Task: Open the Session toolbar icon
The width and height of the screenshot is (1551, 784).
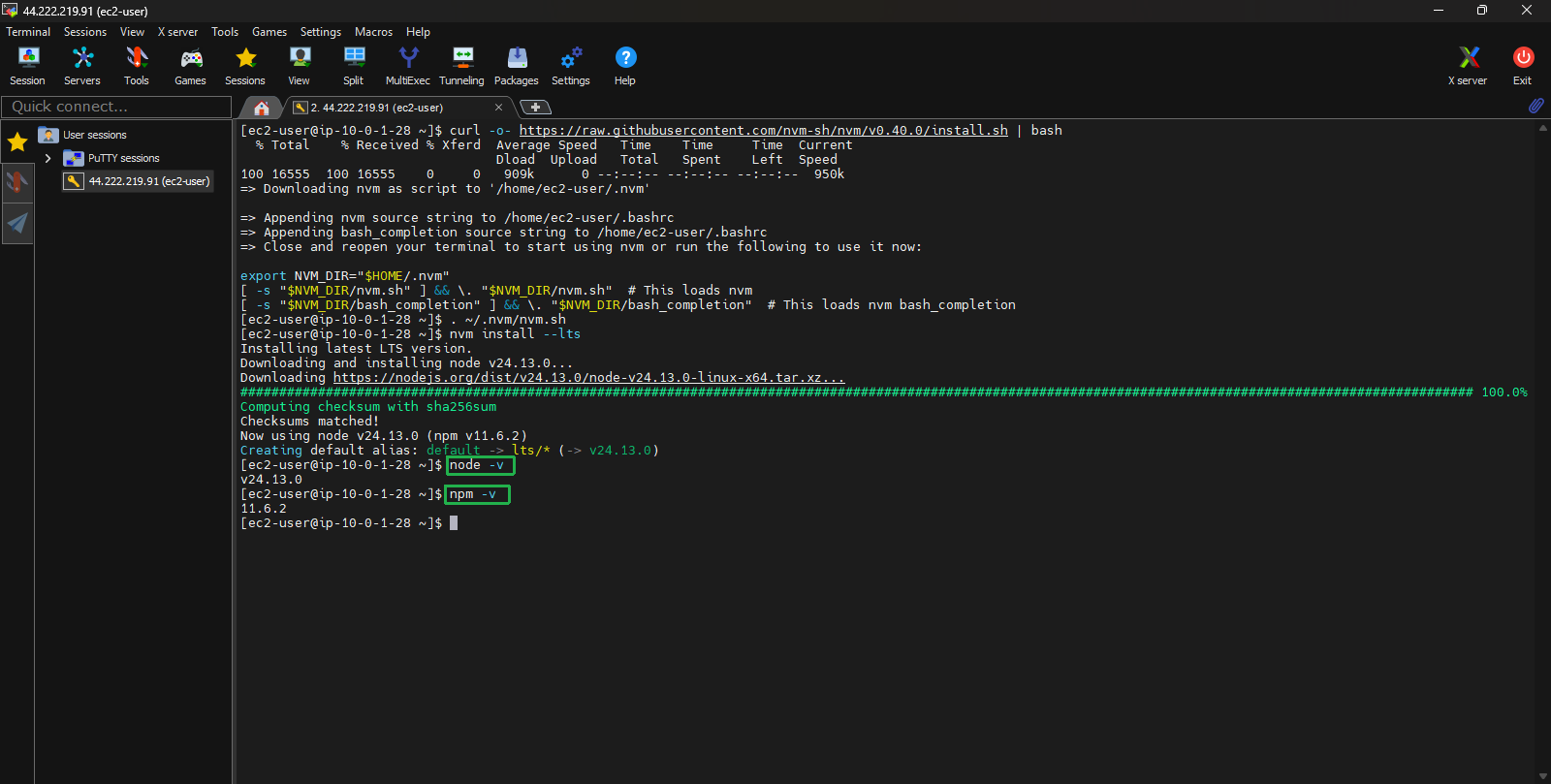Action: [x=27, y=66]
